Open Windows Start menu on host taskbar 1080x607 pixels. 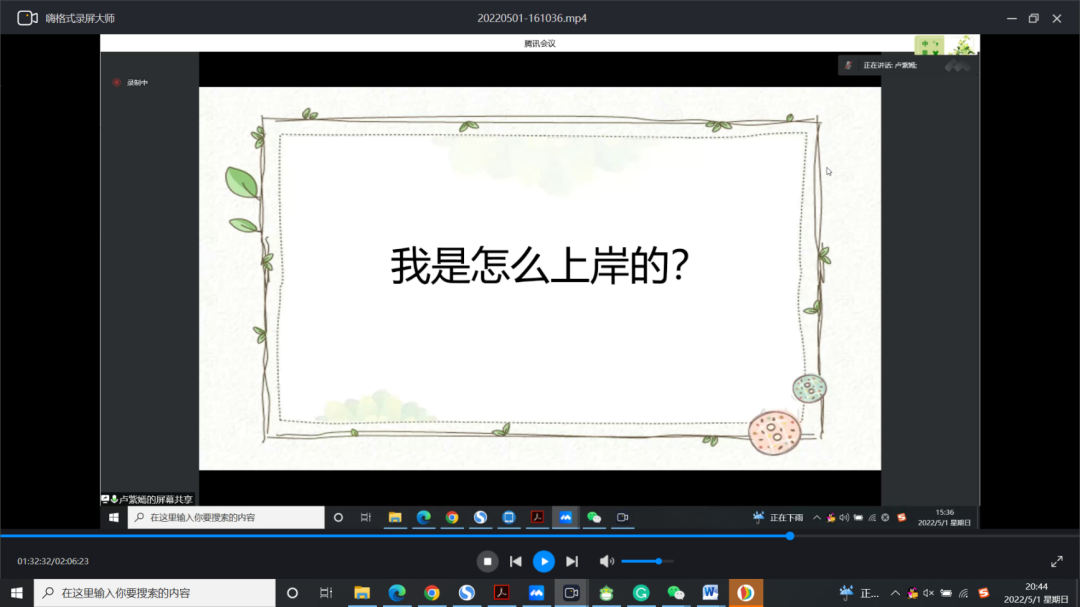tap(17, 593)
